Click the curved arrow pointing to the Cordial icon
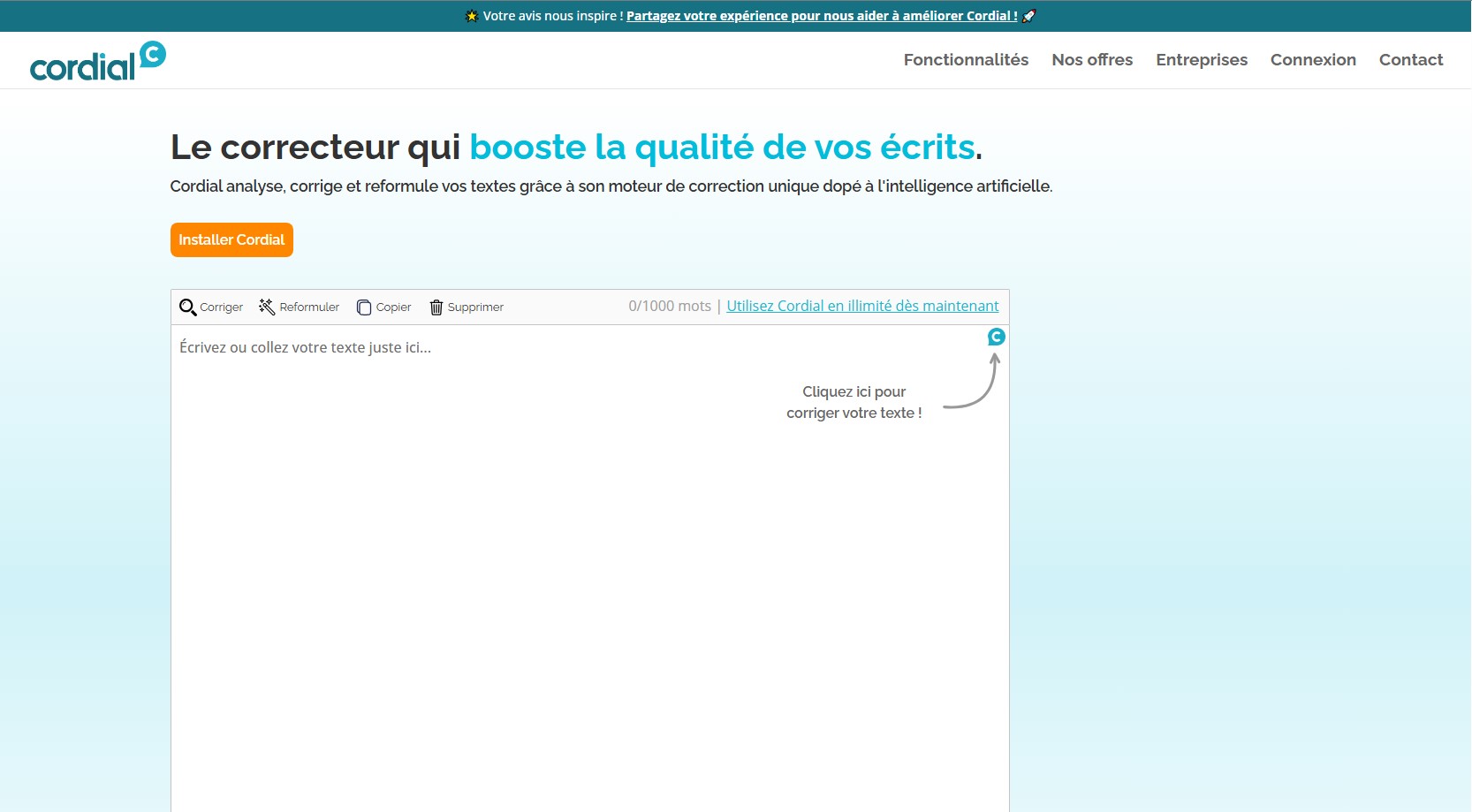Screen dimensions: 1472x812 pyautogui.click(x=975, y=383)
